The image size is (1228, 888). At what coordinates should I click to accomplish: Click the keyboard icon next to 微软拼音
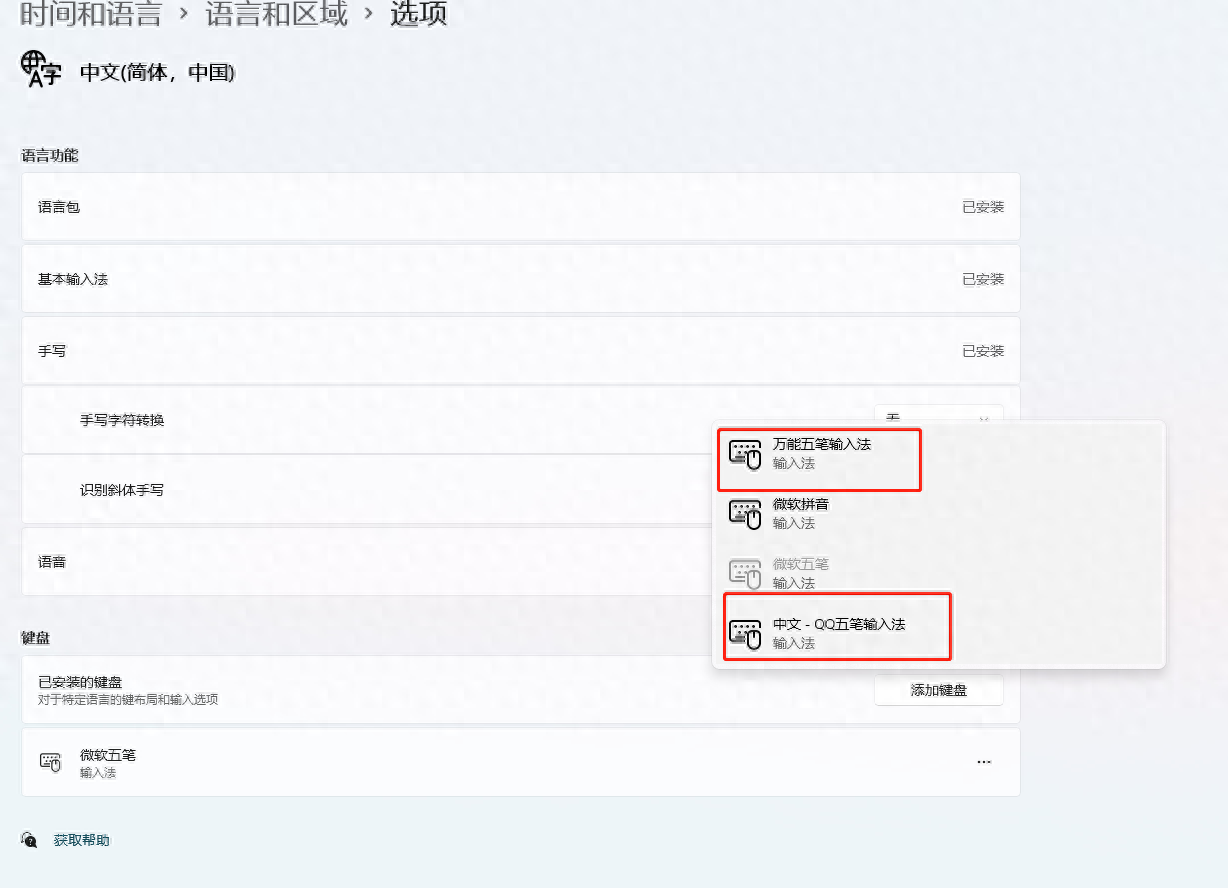tap(744, 514)
